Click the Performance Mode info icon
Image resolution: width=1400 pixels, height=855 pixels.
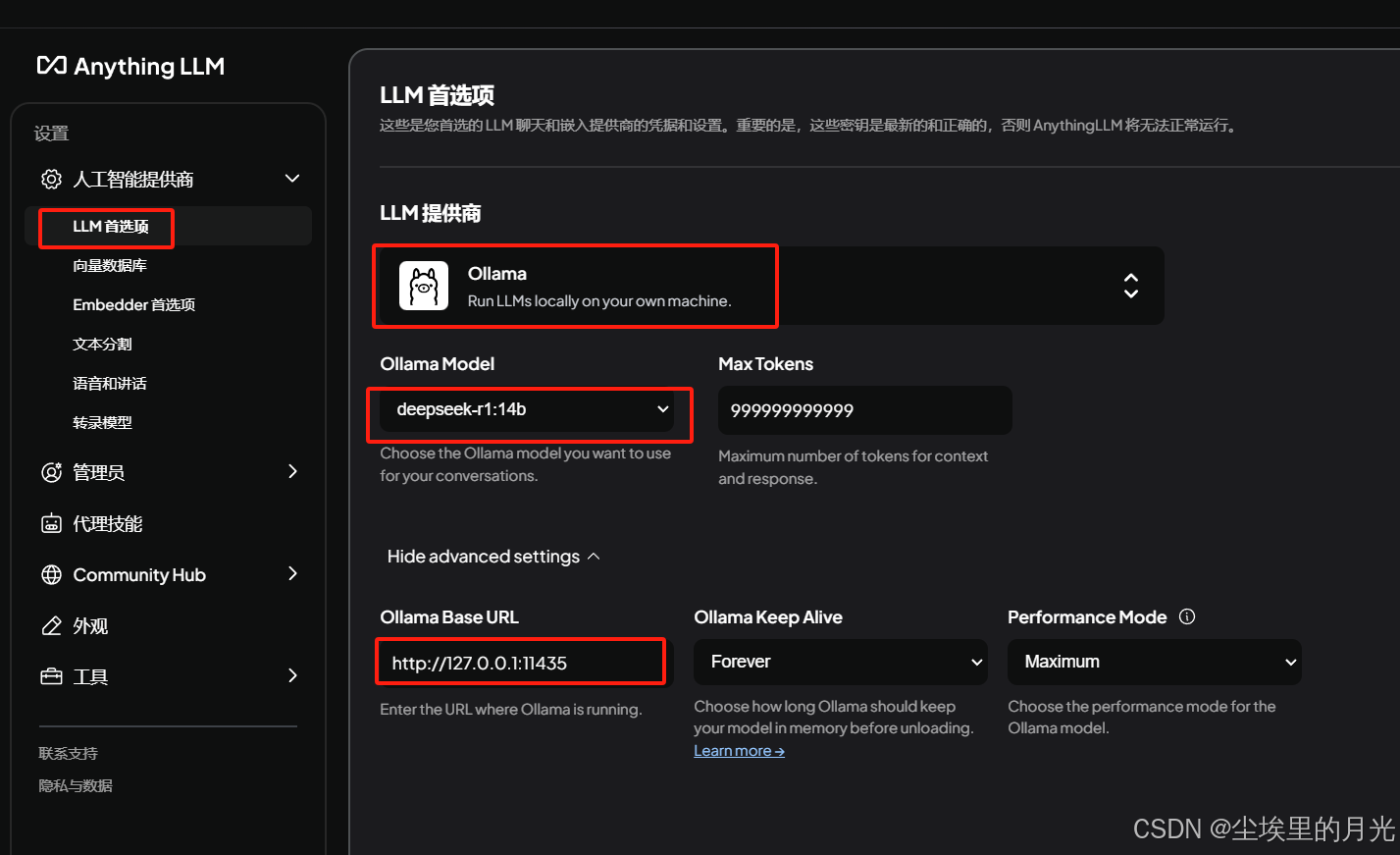pos(1187,616)
